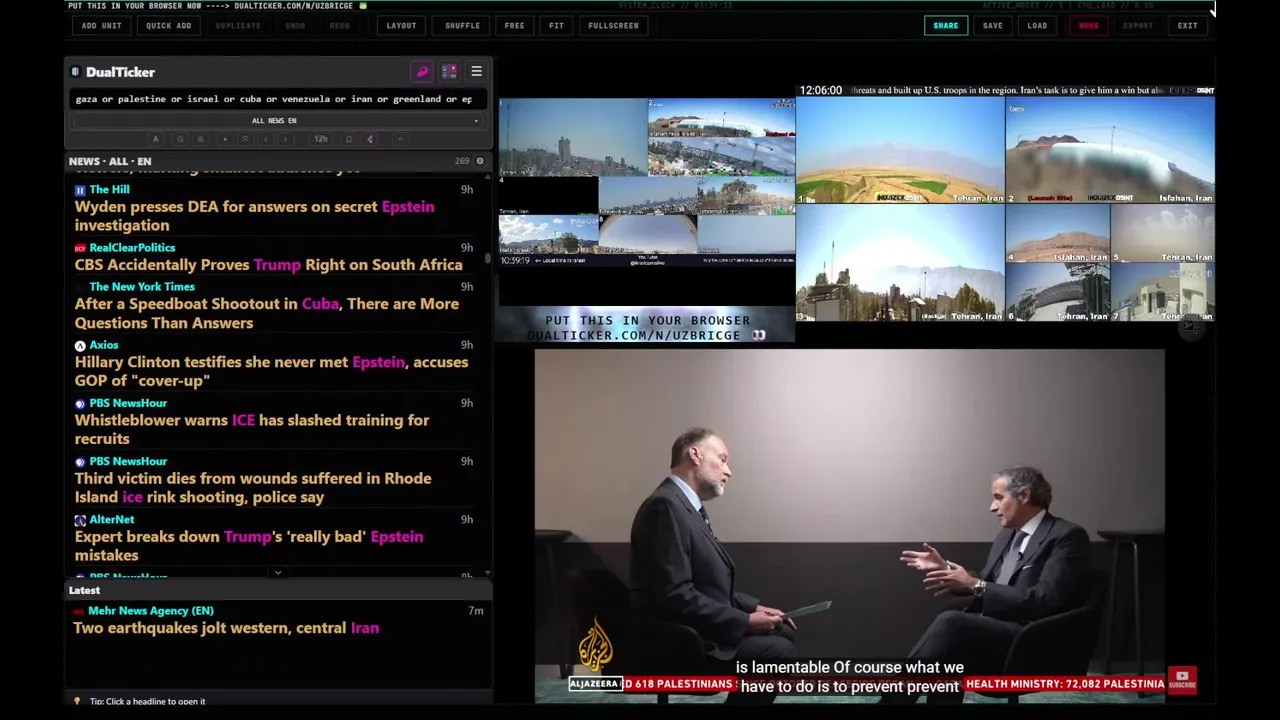Click The Hill source logo icon
Image resolution: width=1280 pixels, height=720 pixels.
pyautogui.click(x=80, y=190)
